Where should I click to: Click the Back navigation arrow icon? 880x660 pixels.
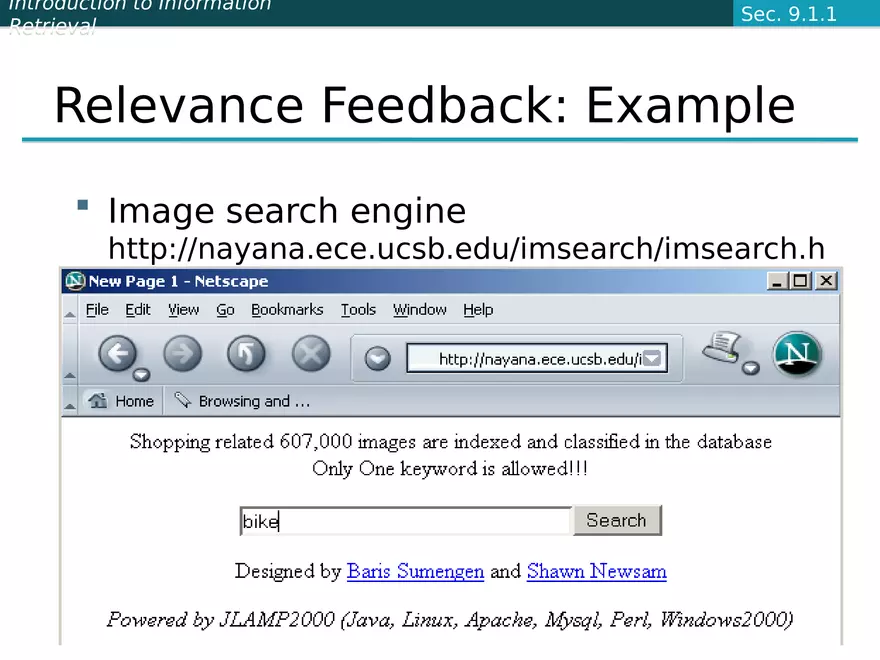pyautogui.click(x=118, y=354)
